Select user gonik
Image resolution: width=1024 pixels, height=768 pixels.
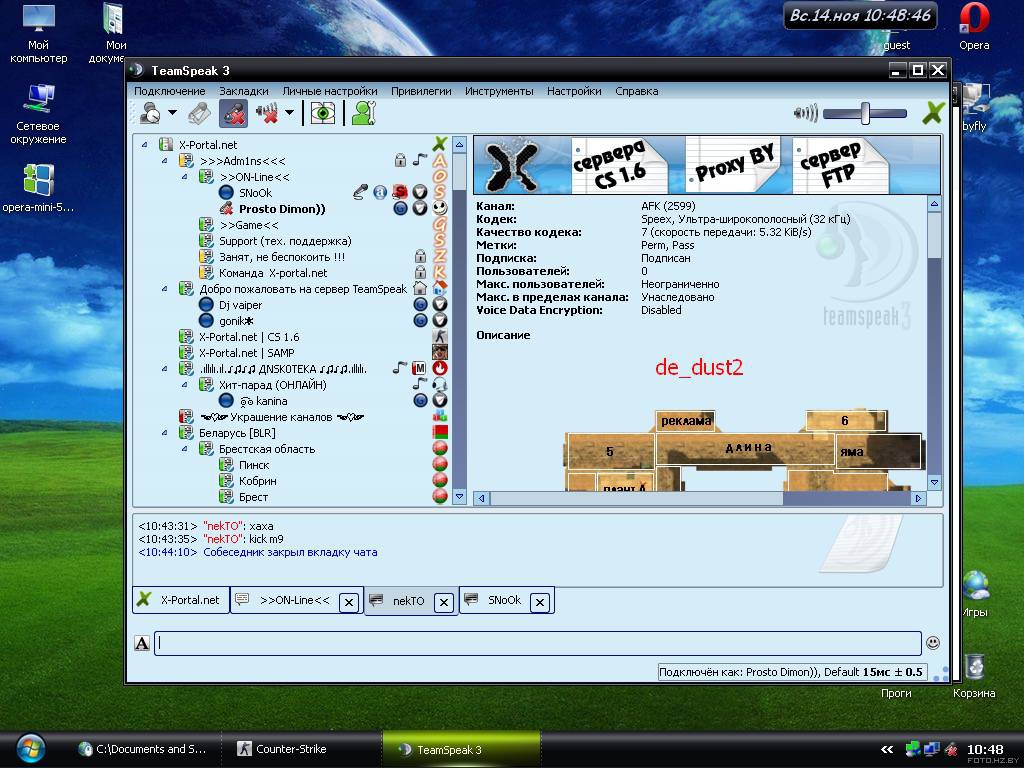[236, 321]
